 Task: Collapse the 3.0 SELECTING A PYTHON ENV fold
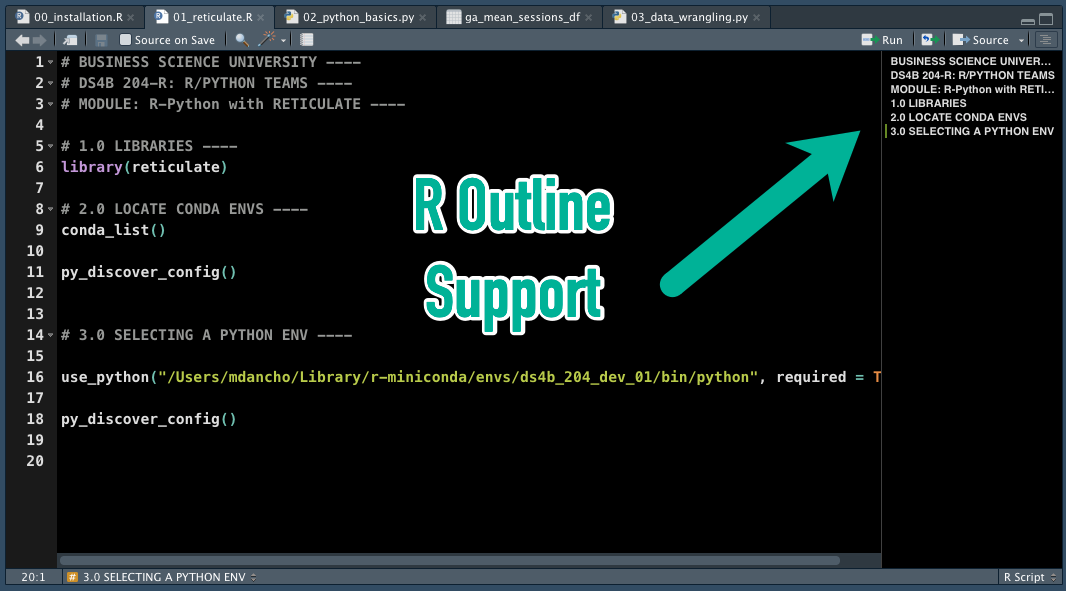50,335
